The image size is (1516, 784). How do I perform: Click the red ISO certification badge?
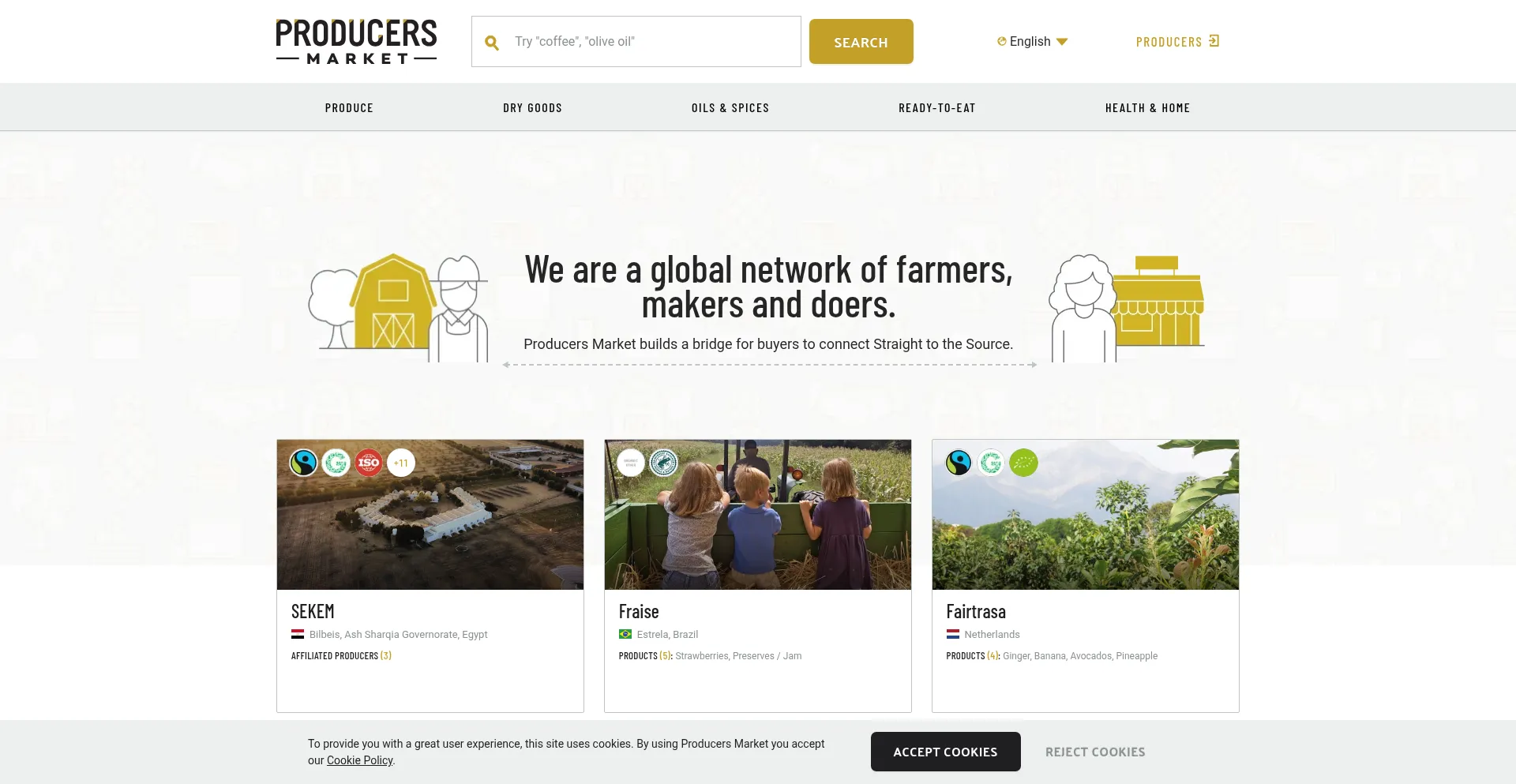tap(369, 463)
